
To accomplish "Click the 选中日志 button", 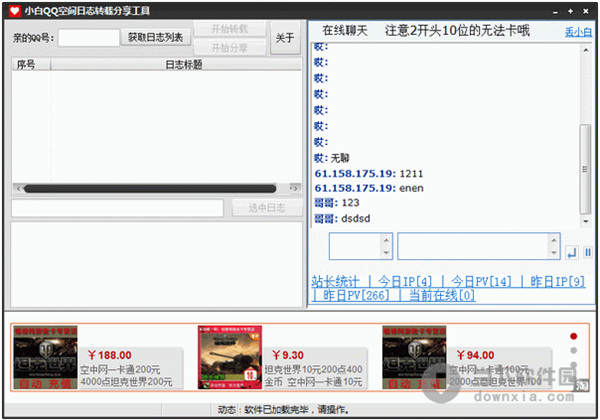I will click(267, 208).
